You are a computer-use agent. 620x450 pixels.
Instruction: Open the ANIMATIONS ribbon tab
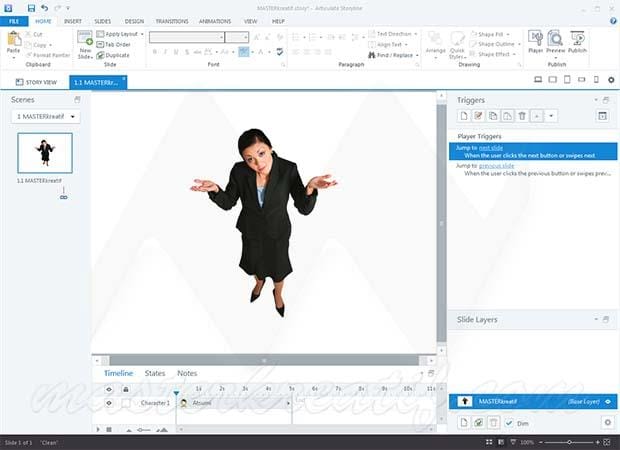pyautogui.click(x=215, y=21)
